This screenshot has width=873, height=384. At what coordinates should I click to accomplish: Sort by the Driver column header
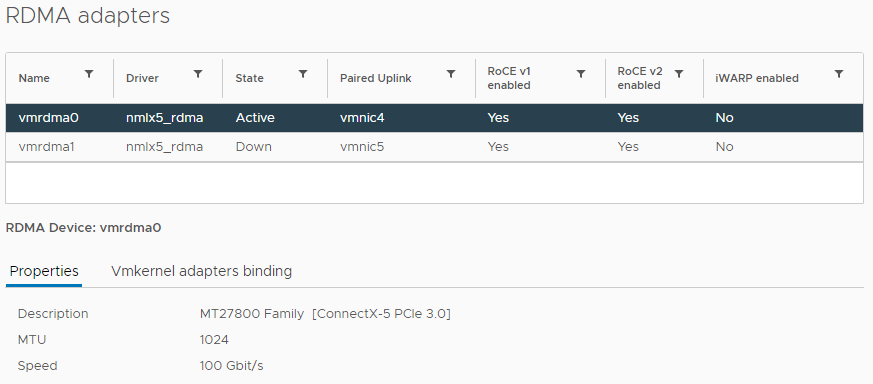(142, 78)
